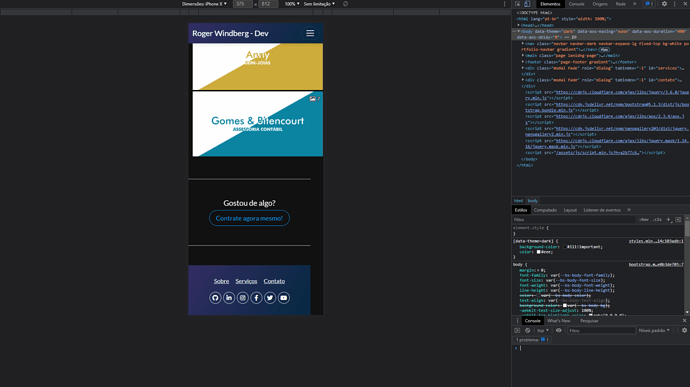Open DevTools settings gear
690x387 pixels.
(x=664, y=4)
